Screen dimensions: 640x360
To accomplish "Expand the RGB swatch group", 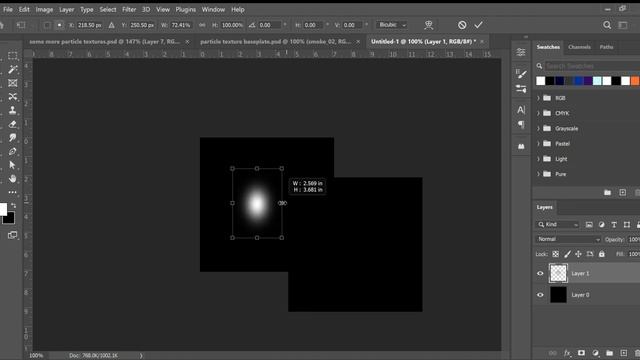I will [538, 98].
